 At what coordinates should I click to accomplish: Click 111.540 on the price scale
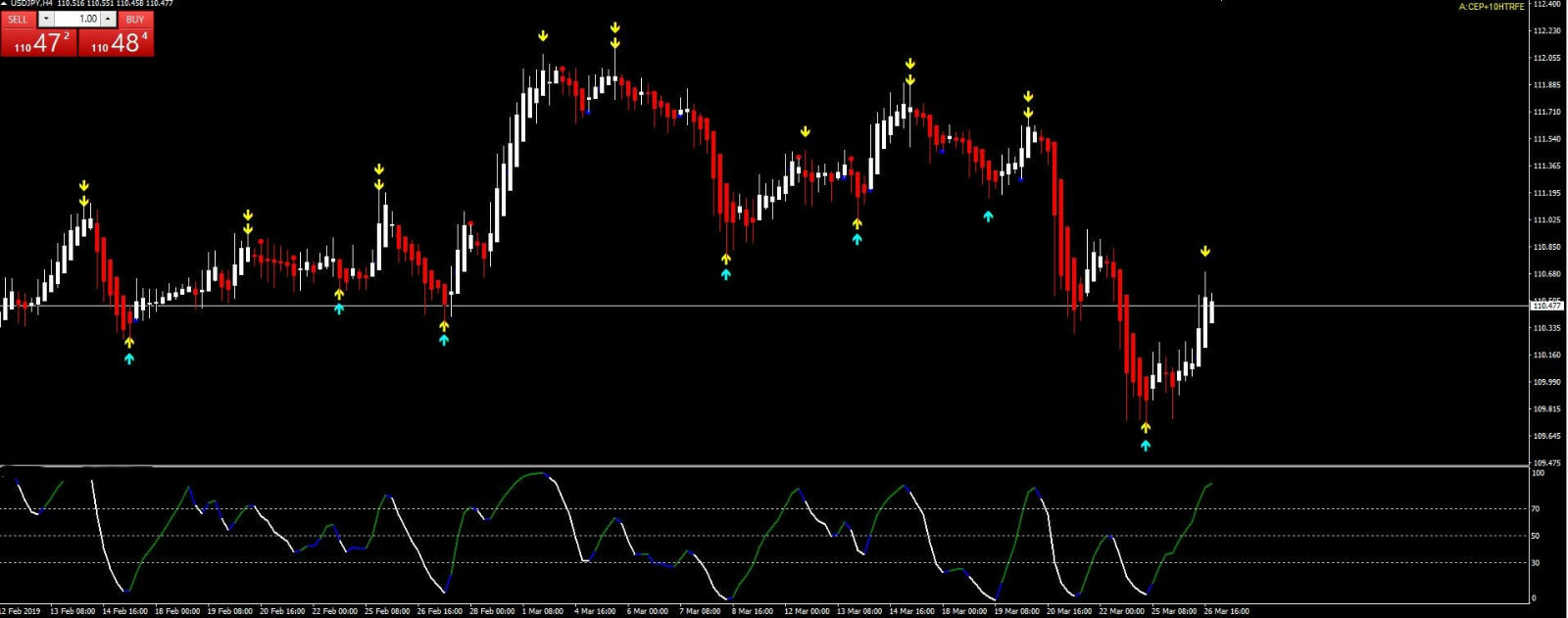click(x=1547, y=139)
